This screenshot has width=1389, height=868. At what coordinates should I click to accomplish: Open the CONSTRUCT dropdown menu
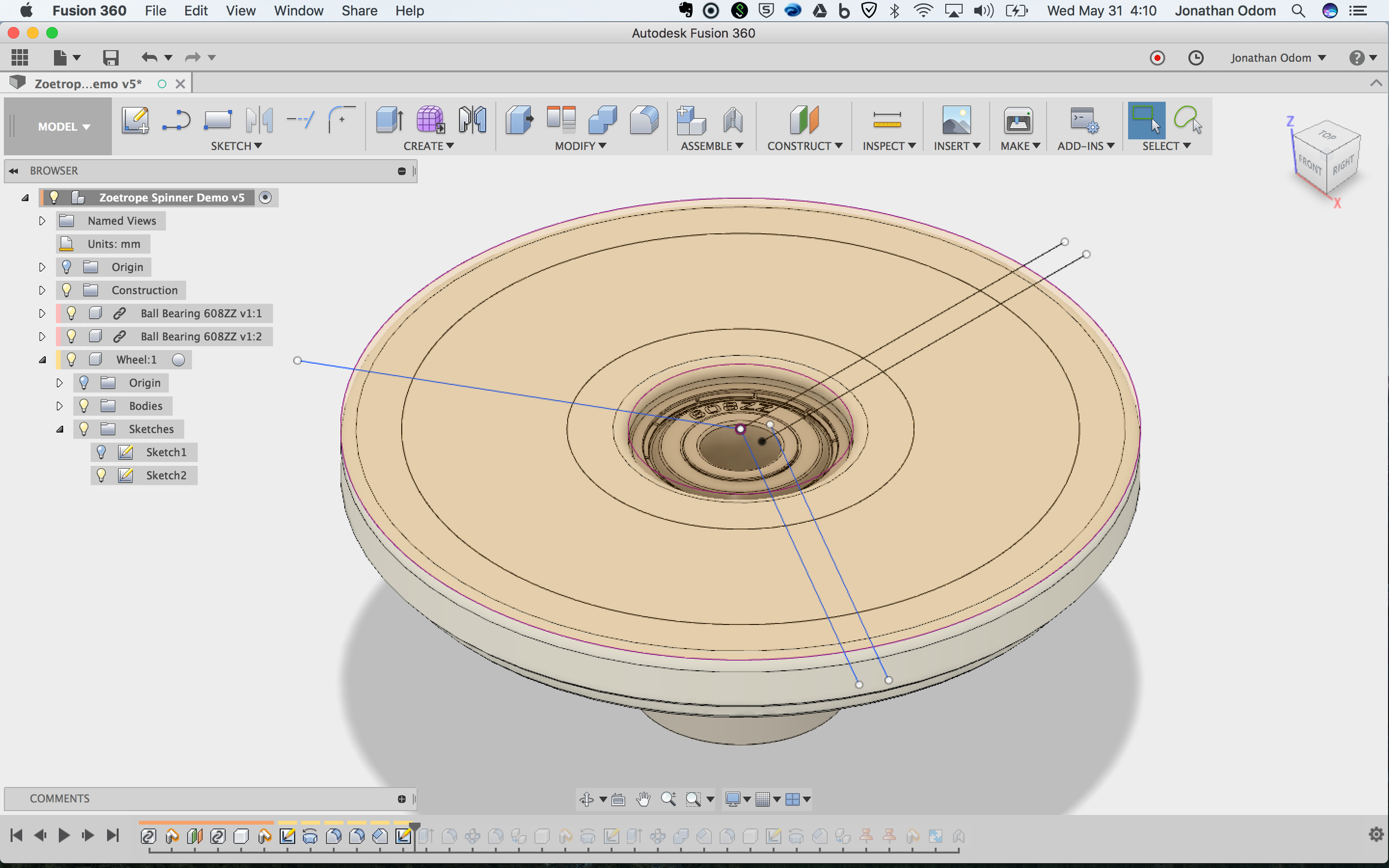tap(804, 146)
